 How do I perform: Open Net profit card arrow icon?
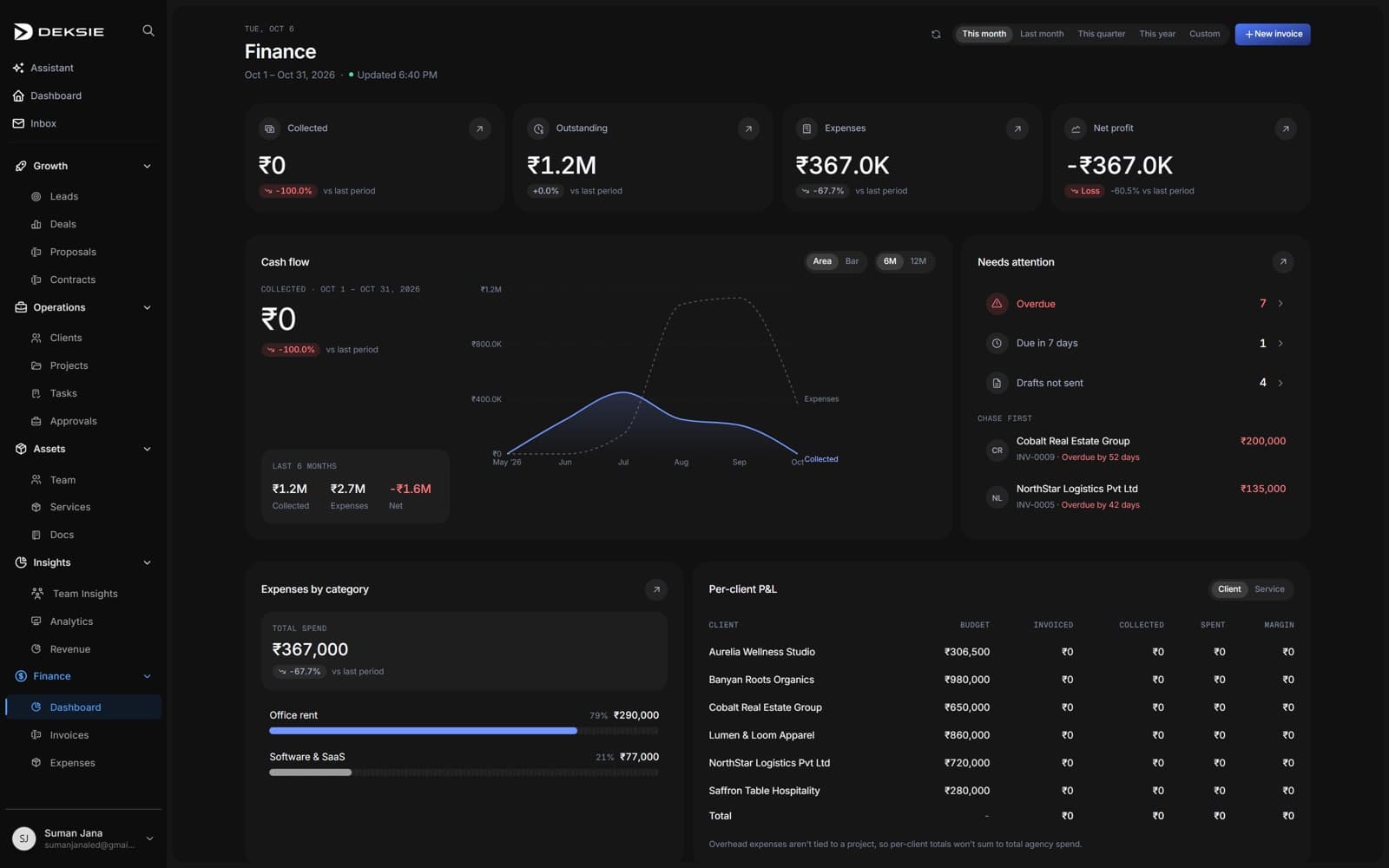(1286, 128)
